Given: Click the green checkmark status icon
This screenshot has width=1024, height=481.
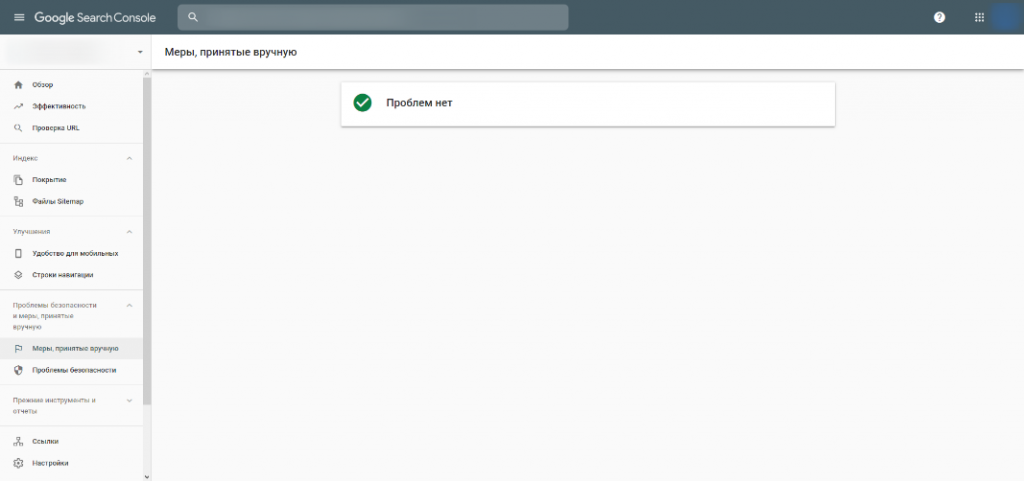Looking at the screenshot, I should click(362, 103).
